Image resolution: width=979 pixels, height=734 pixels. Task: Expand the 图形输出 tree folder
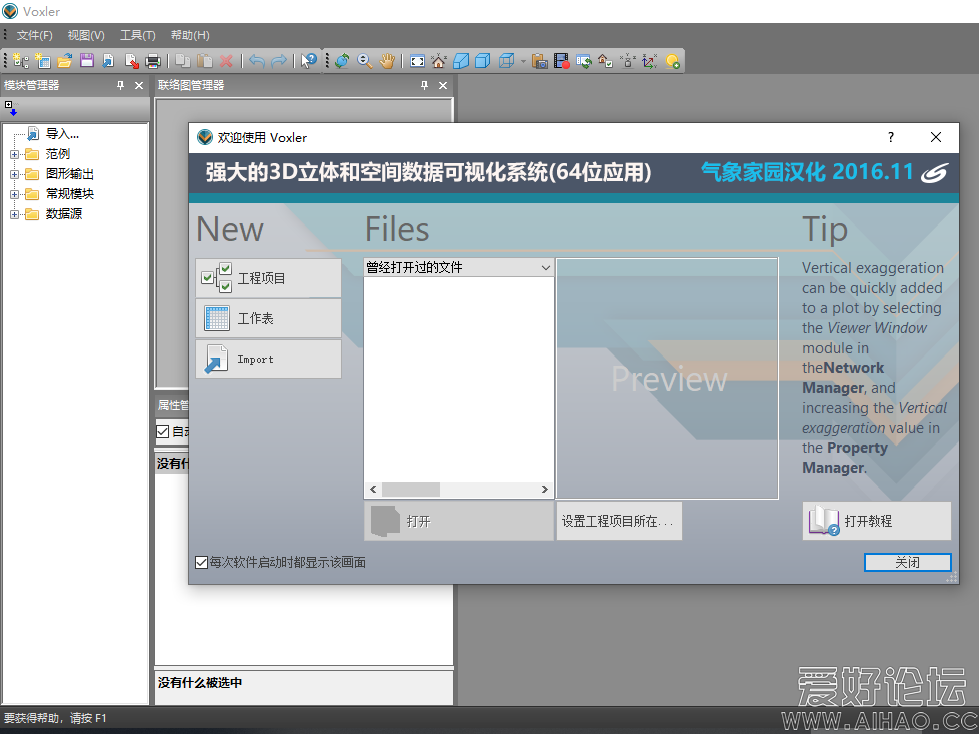(14, 174)
